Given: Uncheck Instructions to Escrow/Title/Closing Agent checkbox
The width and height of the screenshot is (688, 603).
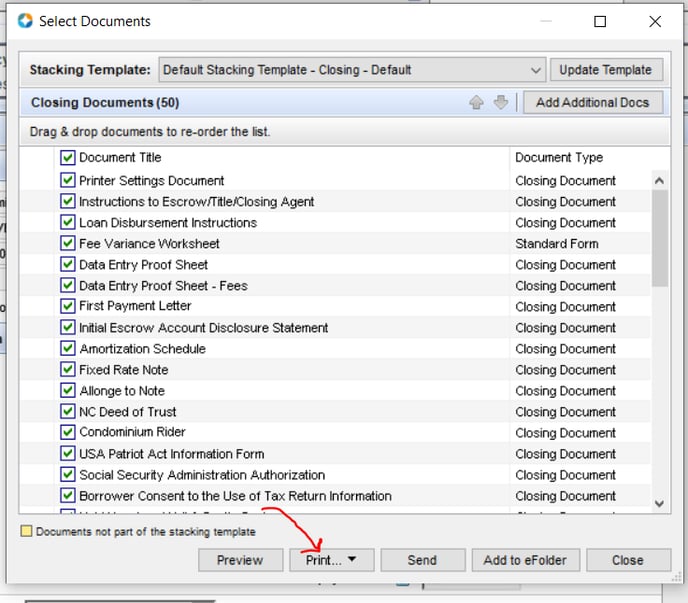Looking at the screenshot, I should 68,201.
